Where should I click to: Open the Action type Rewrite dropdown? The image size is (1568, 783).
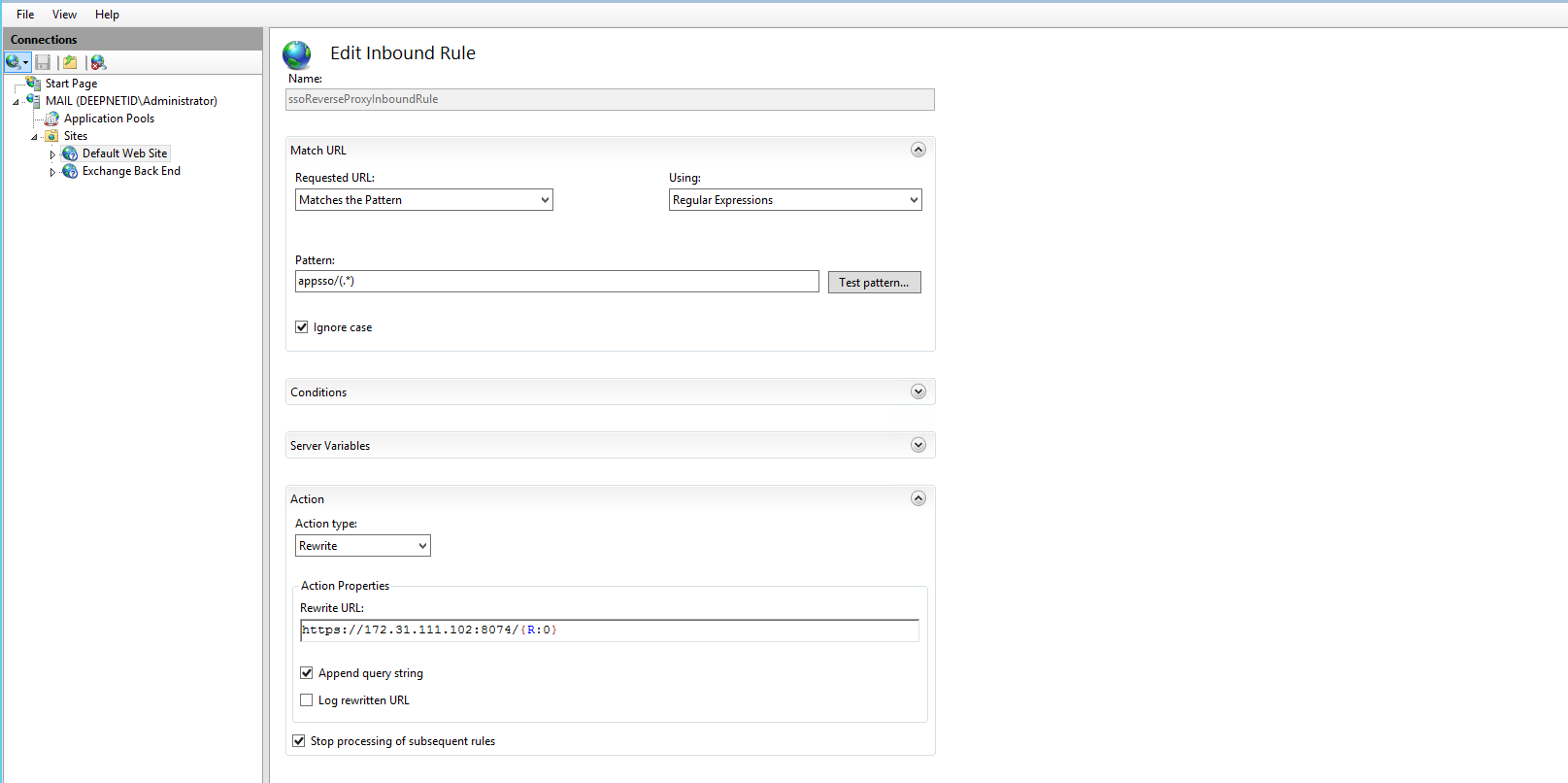tap(362, 546)
